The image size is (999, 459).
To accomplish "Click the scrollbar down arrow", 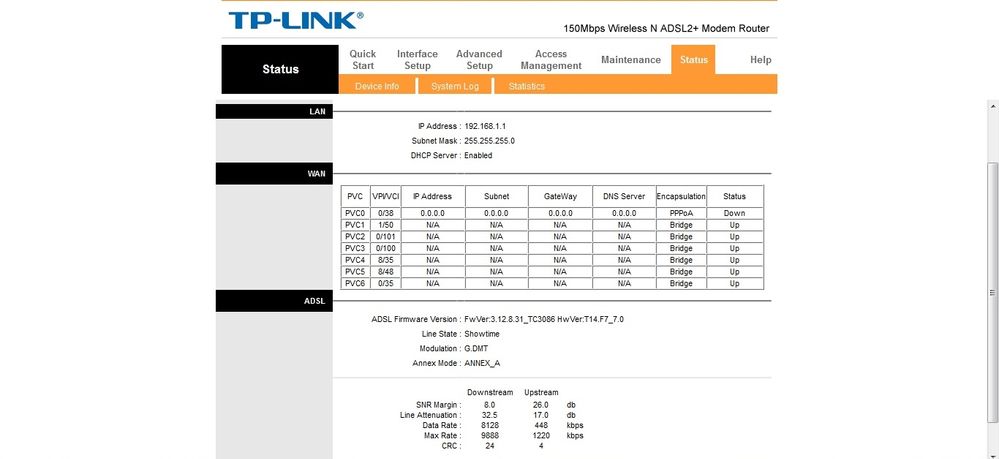I will pos(991,452).
